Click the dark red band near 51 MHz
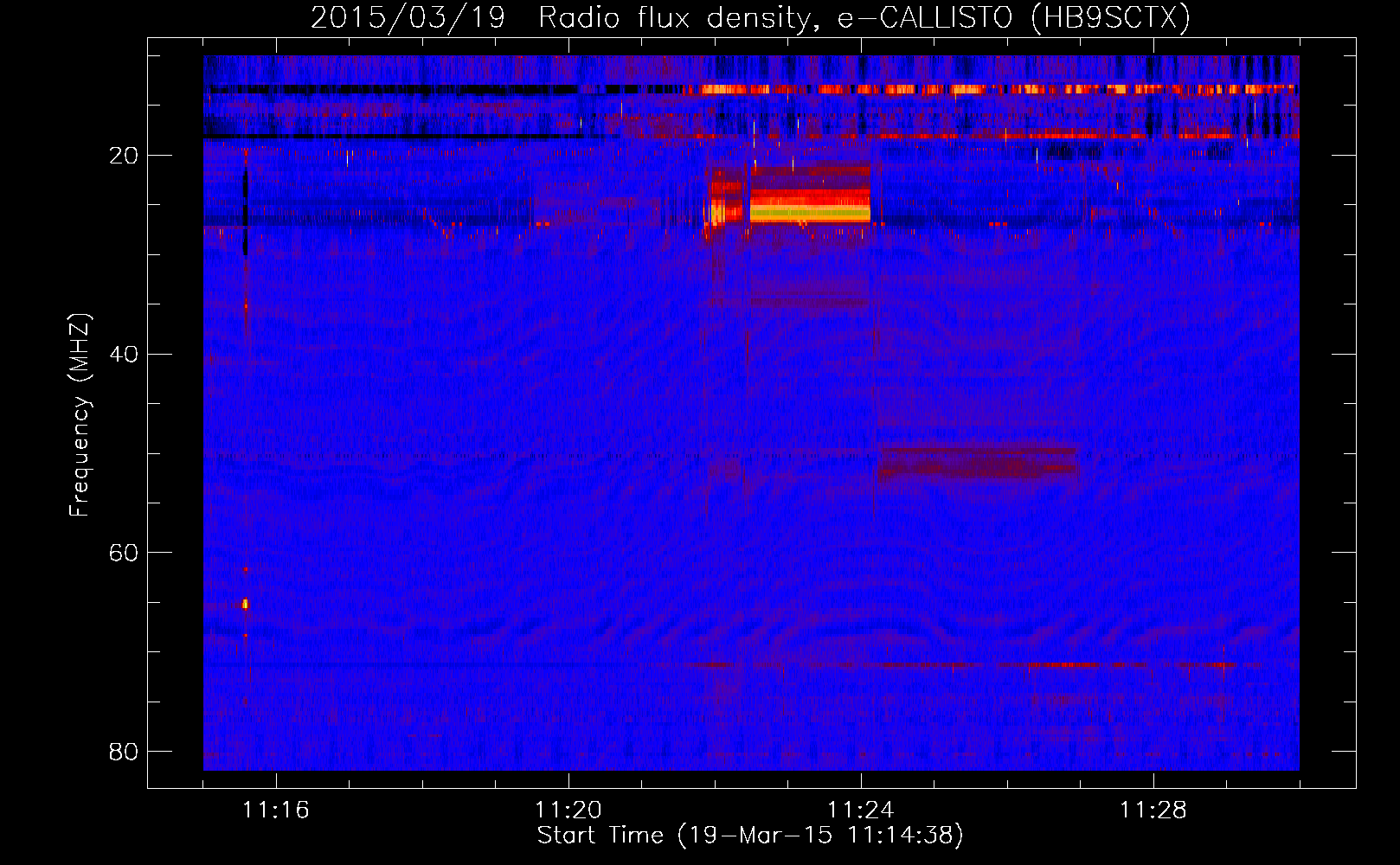Image resolution: width=1400 pixels, height=865 pixels. click(x=978, y=463)
